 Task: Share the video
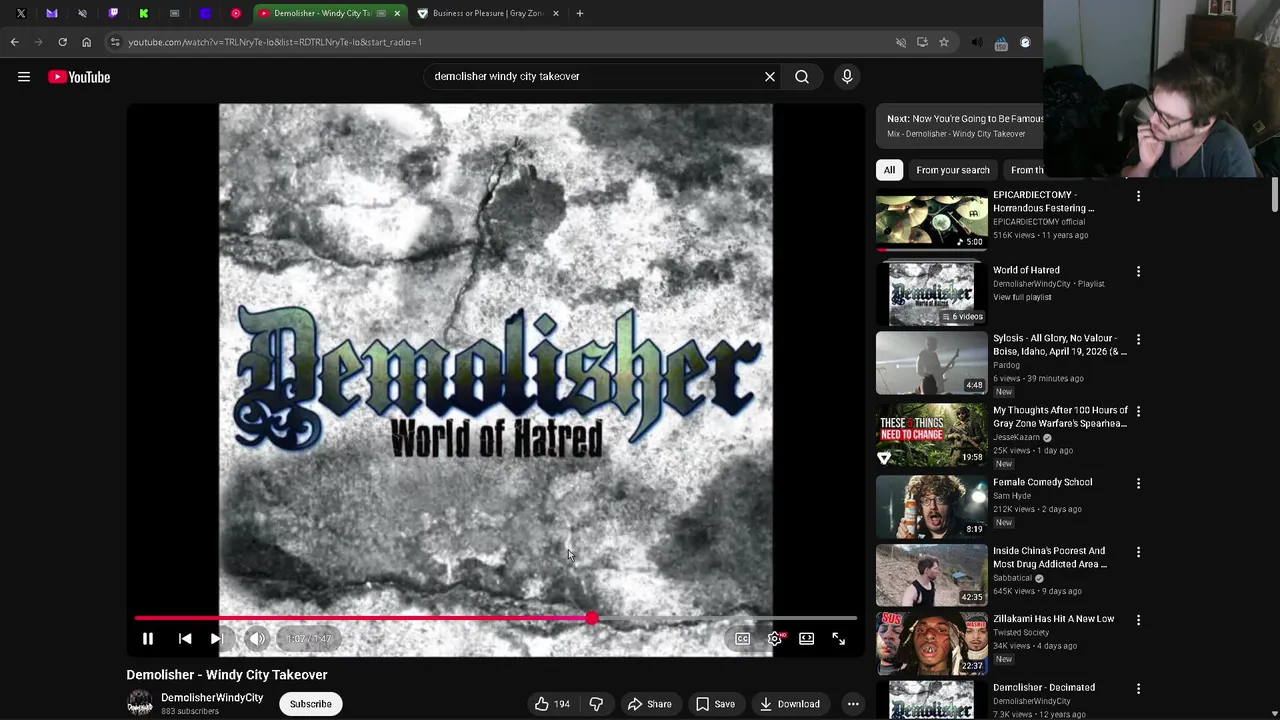pyautogui.click(x=649, y=704)
